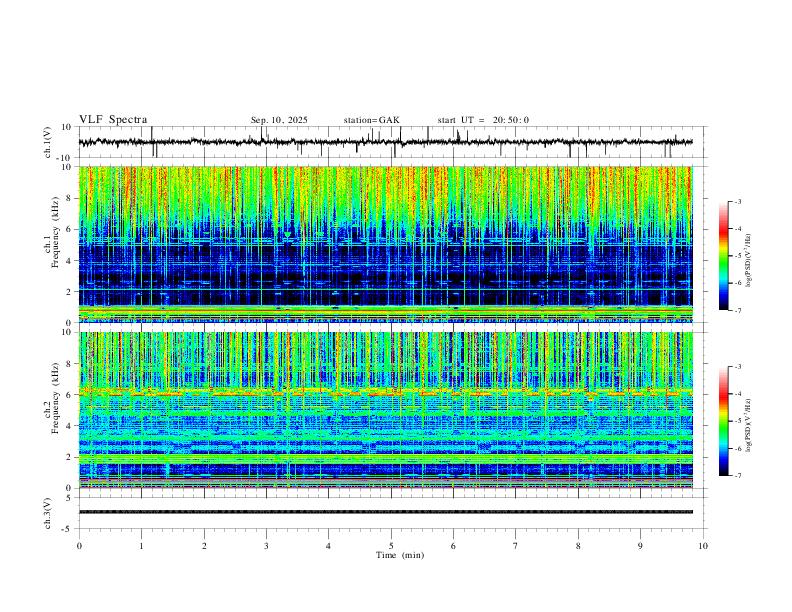
Task: Select the "start UT = 20:50:0" text
Action: point(483,120)
